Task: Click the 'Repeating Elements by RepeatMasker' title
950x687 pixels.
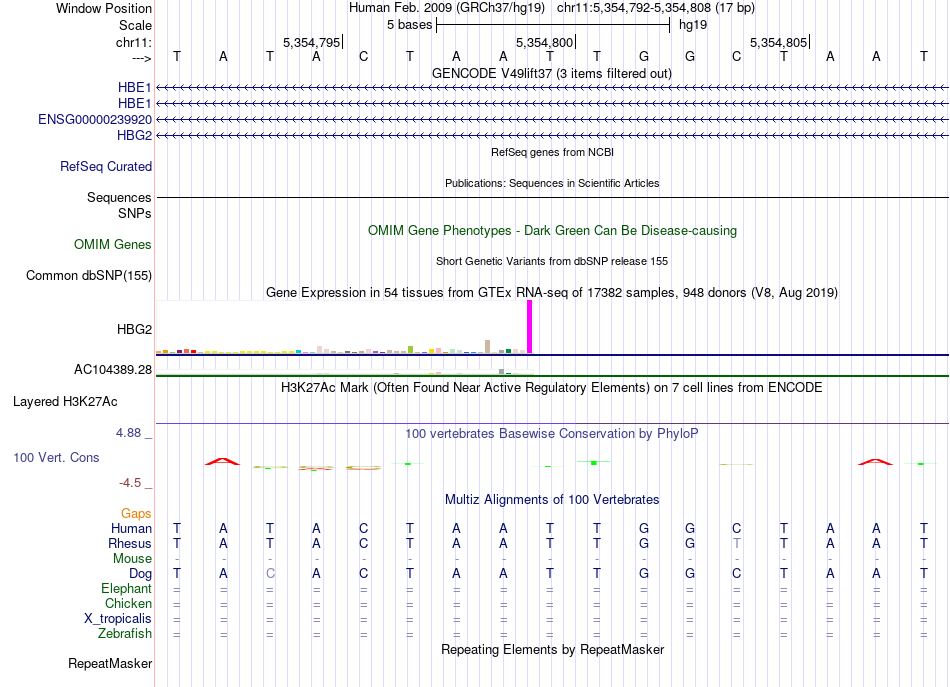Action: pyautogui.click(x=552, y=649)
